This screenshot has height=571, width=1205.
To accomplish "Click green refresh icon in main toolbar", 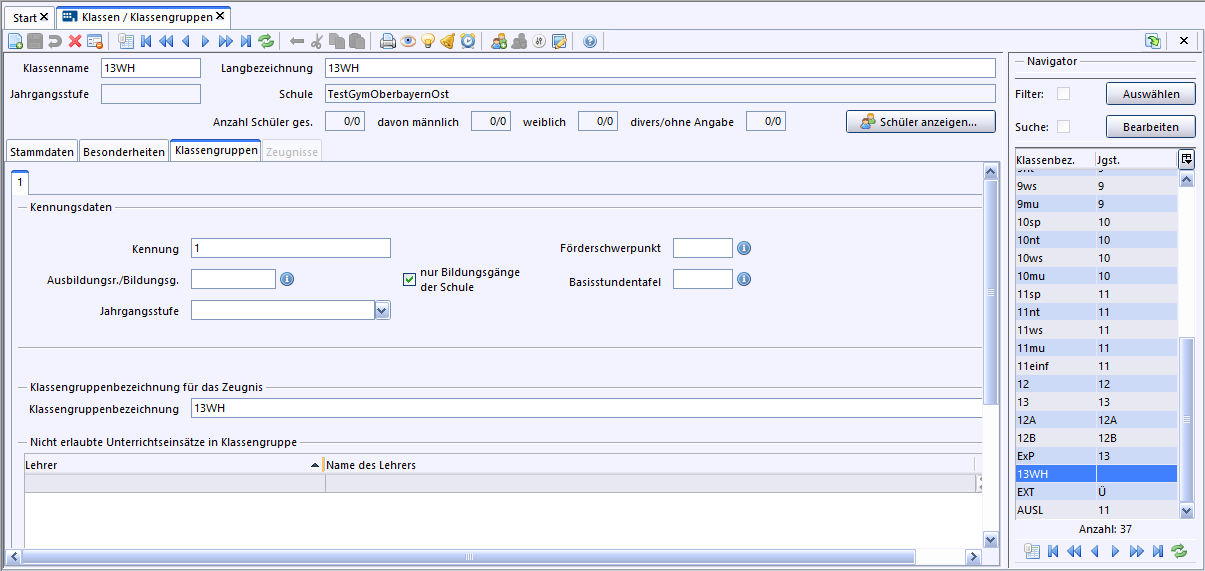I will pos(266,41).
